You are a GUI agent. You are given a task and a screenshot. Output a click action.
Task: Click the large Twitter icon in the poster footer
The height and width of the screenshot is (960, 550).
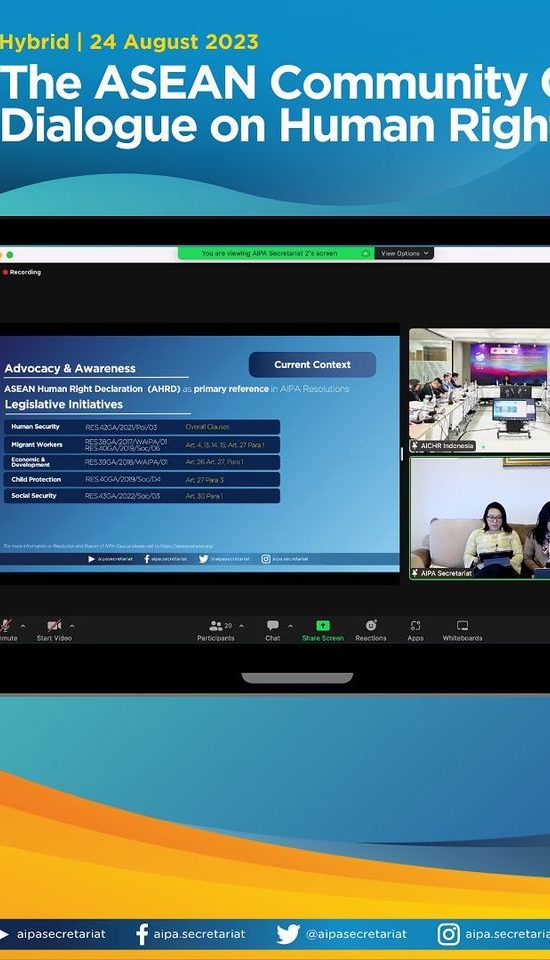tap(288, 934)
